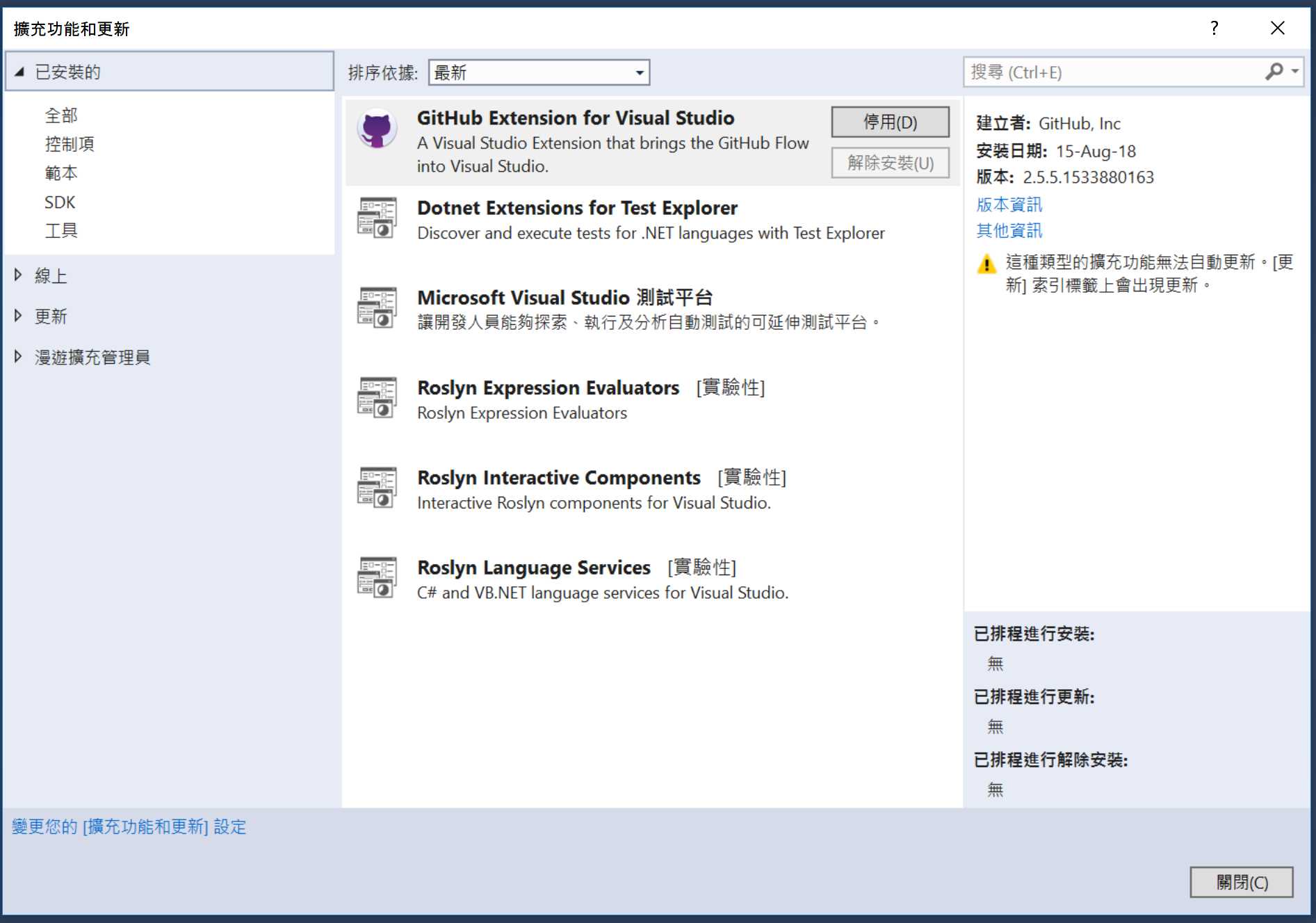Open 變更您的 [擴充功能和更新] 設定 link
The width and height of the screenshot is (1316, 923).
point(129,826)
